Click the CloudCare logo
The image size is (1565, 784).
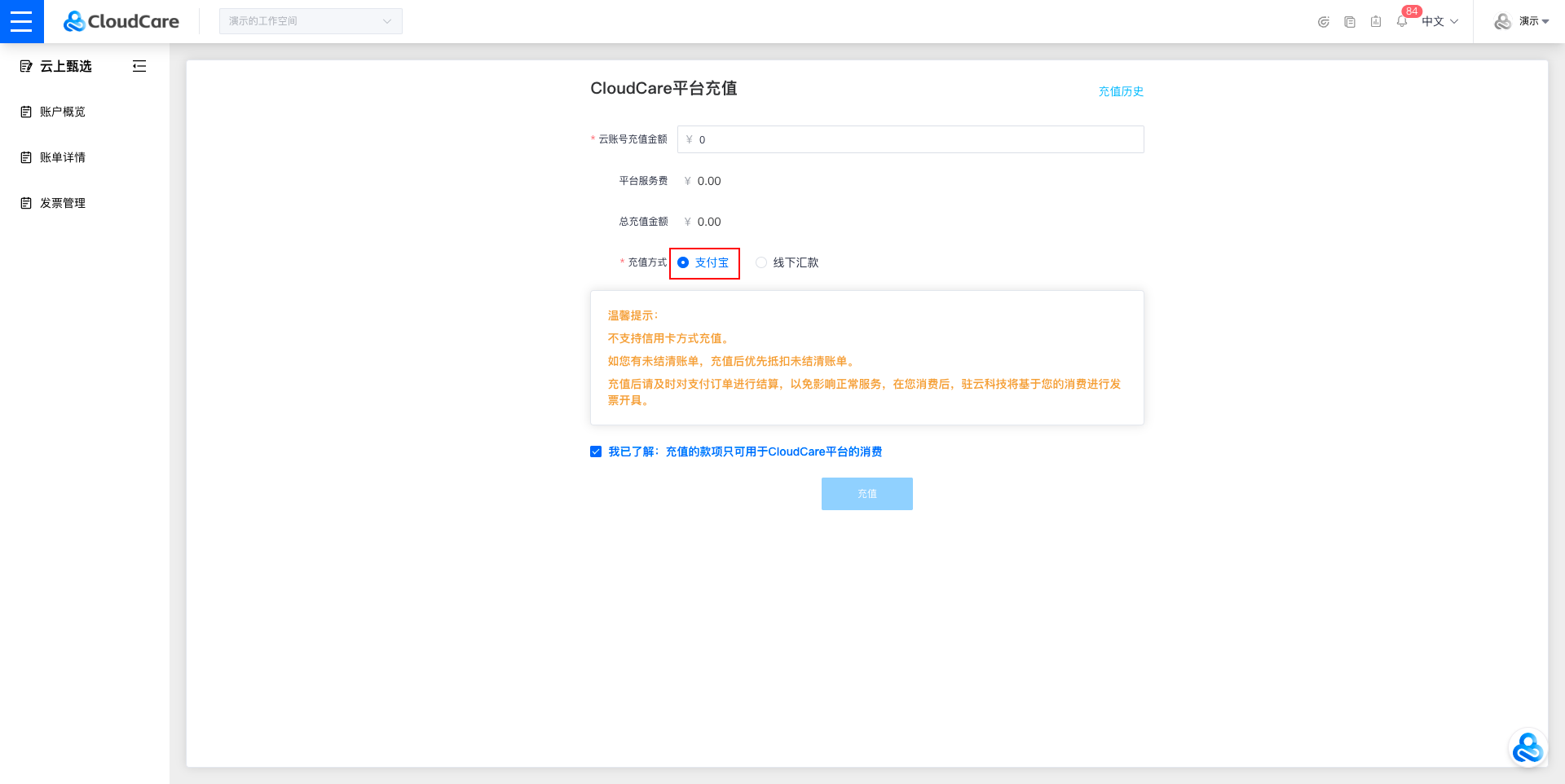coord(121,21)
